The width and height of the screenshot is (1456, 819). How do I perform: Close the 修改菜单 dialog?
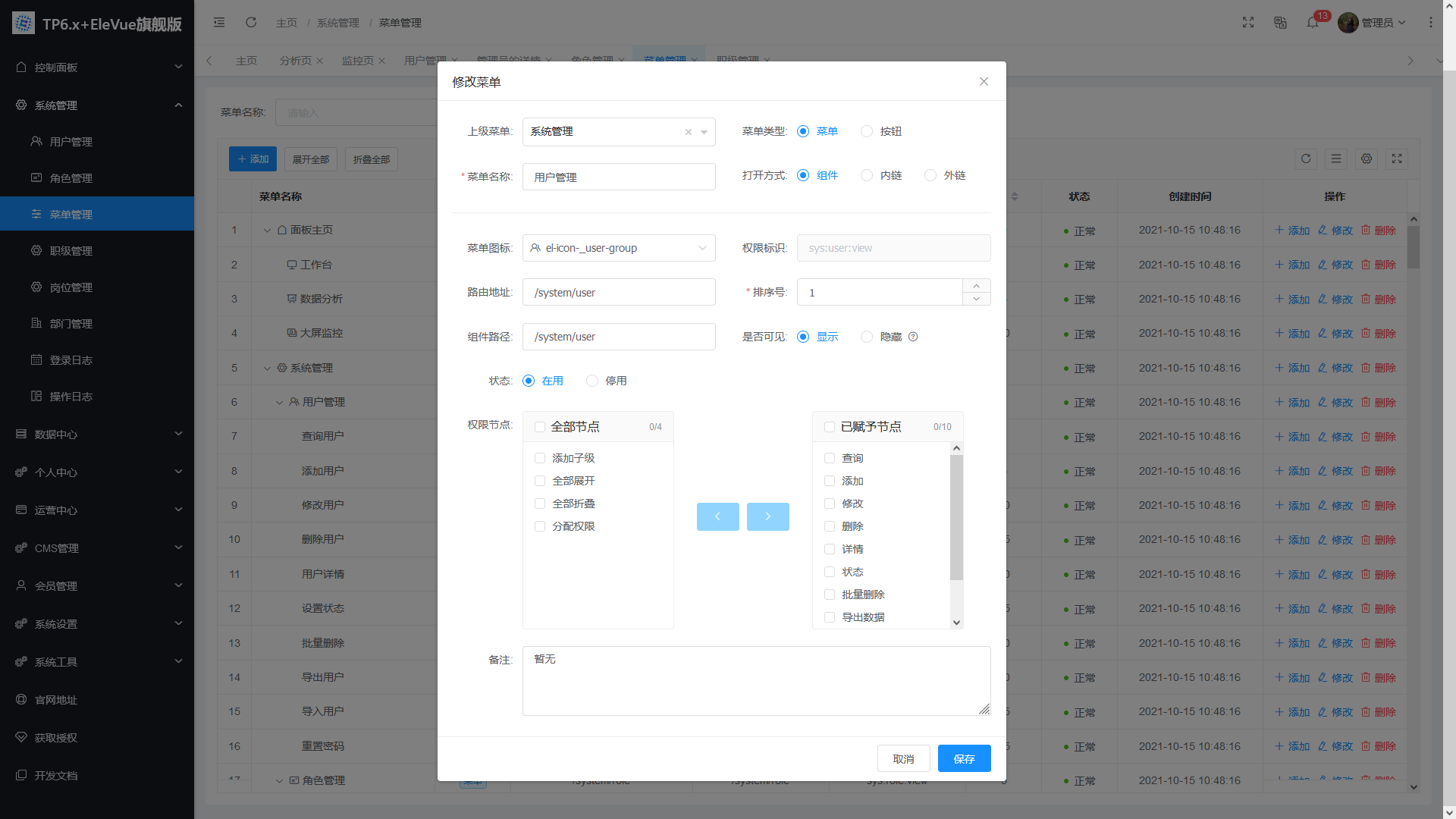click(984, 81)
